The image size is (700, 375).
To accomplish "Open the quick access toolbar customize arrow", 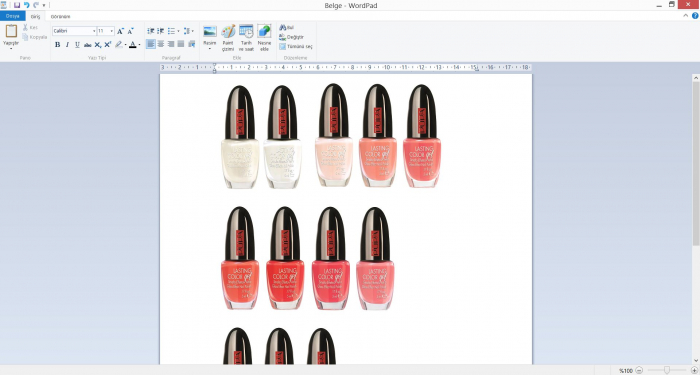I will click(44, 5).
